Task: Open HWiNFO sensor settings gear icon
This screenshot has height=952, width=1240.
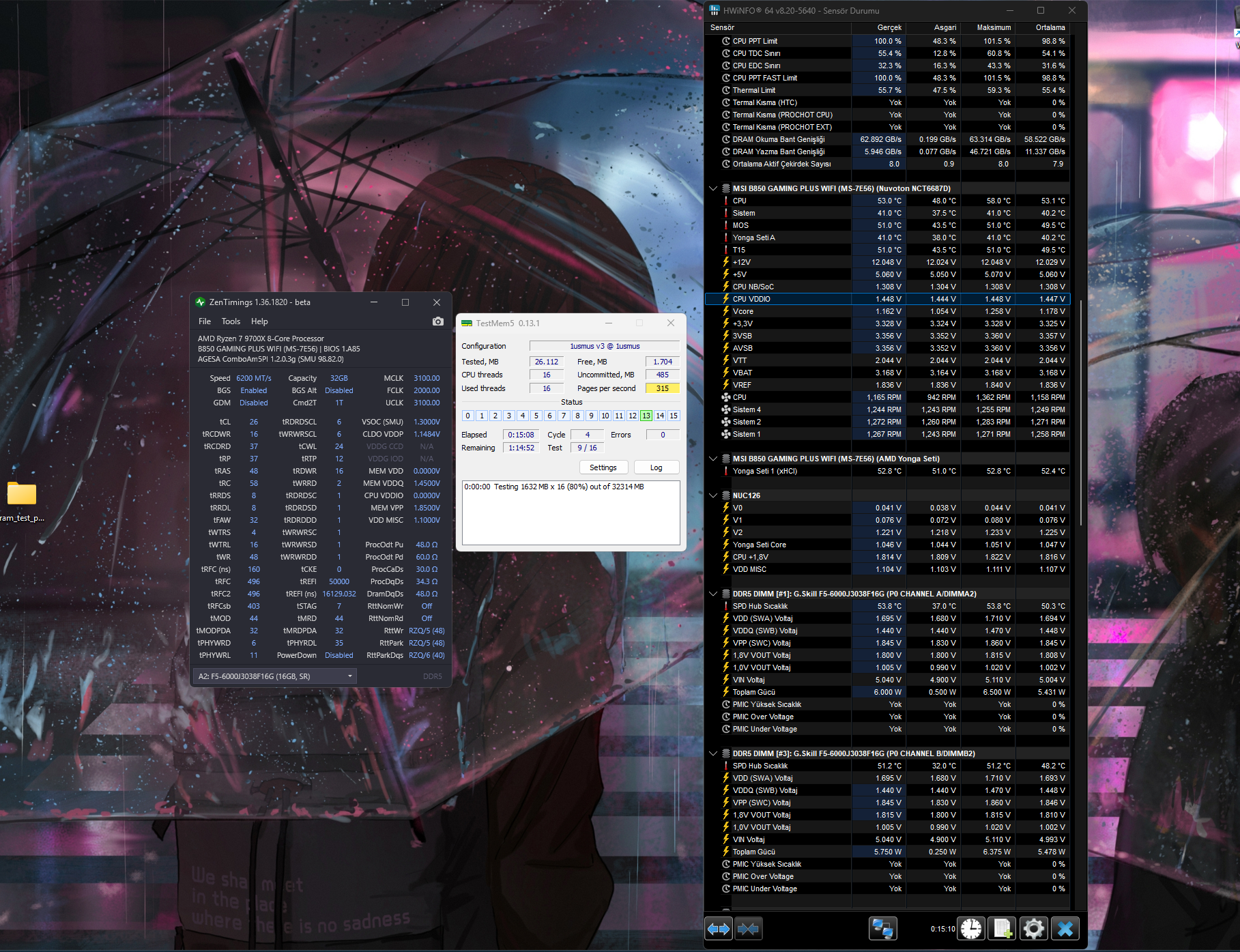Action: pos(1034,929)
